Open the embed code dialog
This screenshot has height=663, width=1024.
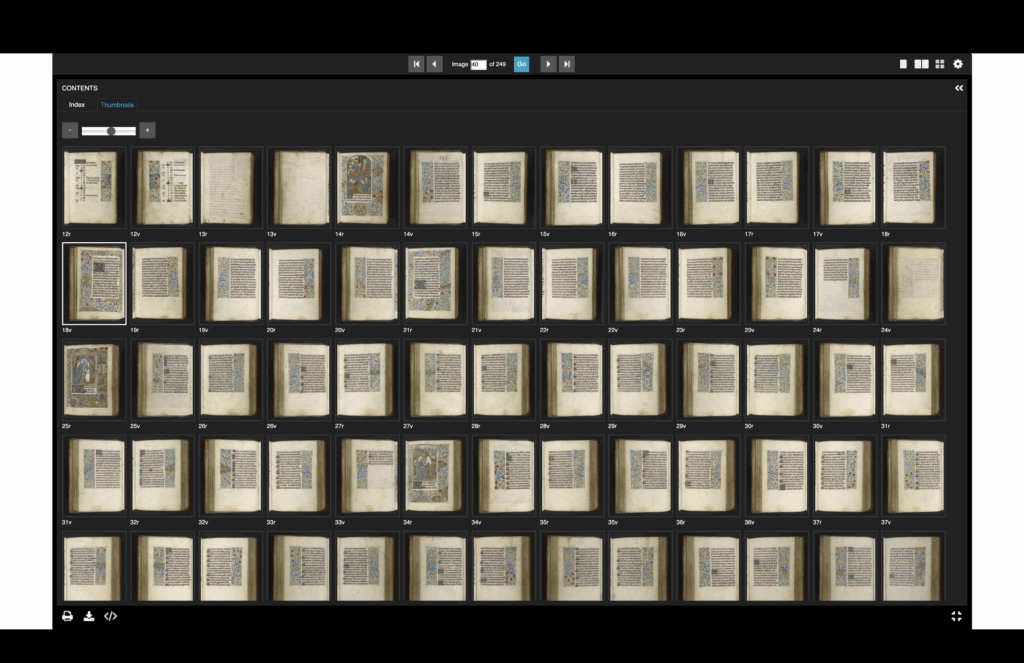tap(110, 616)
